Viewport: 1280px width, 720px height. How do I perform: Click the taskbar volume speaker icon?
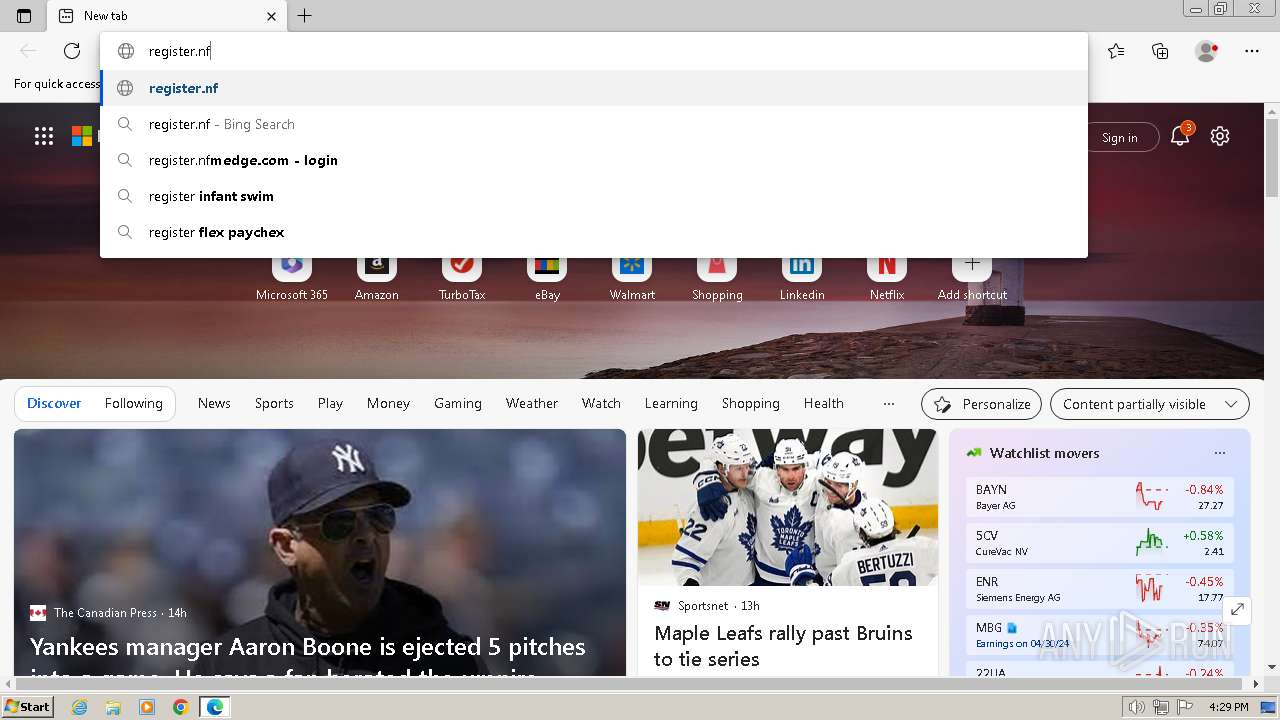point(1136,707)
